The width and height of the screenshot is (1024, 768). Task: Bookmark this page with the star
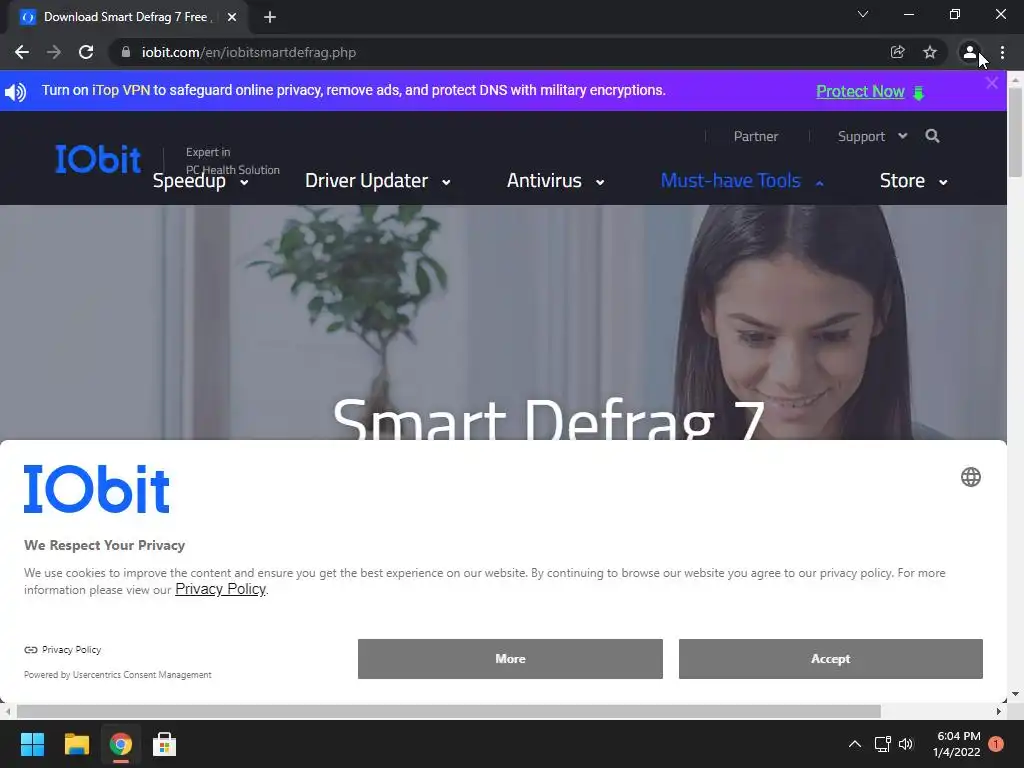(930, 52)
